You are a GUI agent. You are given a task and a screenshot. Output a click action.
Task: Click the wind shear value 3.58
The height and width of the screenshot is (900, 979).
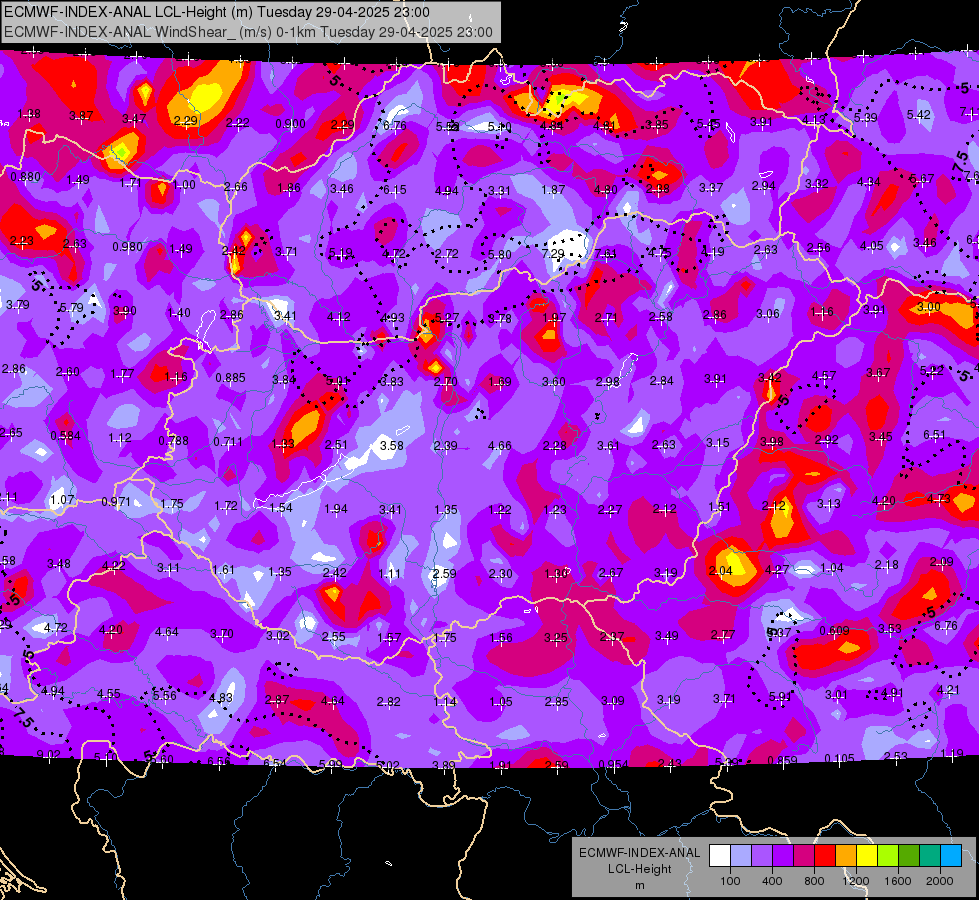click(x=391, y=445)
